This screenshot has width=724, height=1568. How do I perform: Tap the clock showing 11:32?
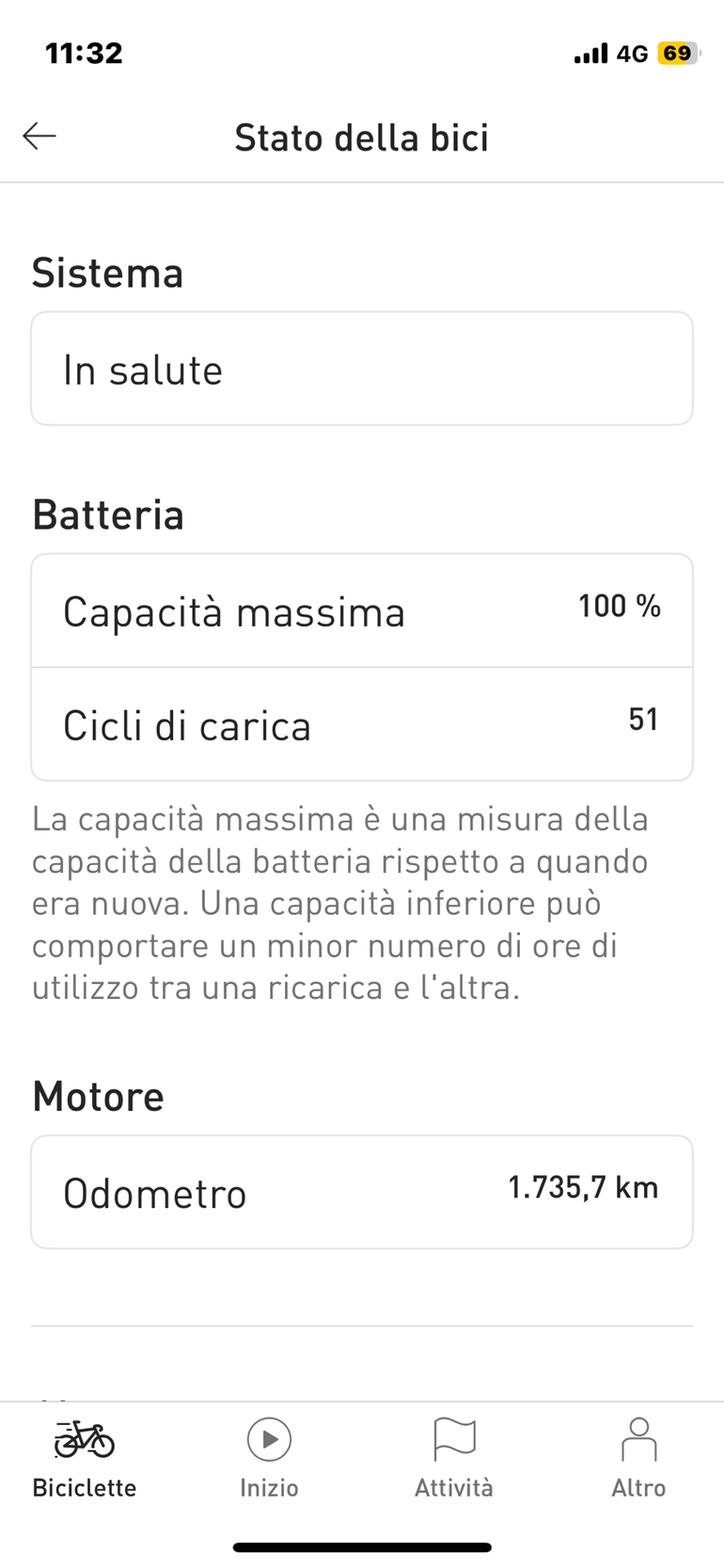point(85,53)
